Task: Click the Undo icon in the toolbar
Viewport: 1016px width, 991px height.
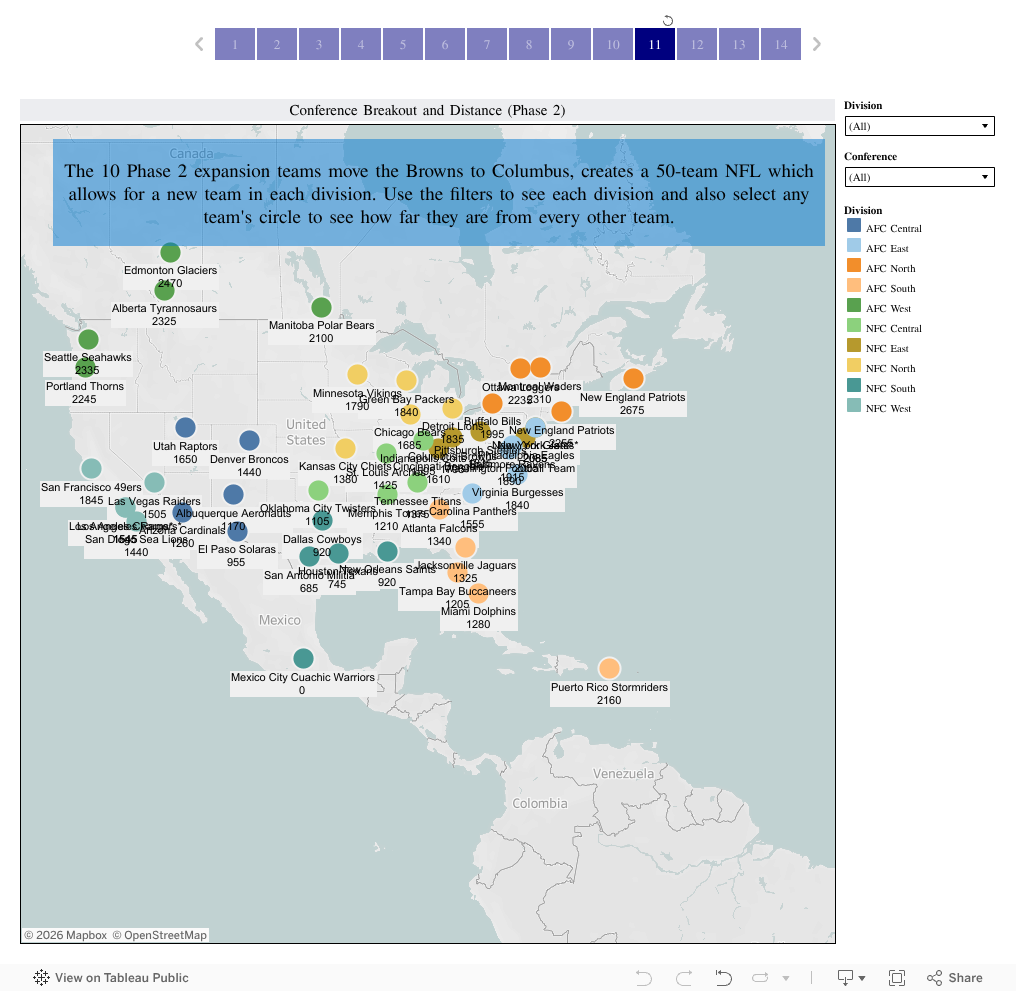Action: 644,977
